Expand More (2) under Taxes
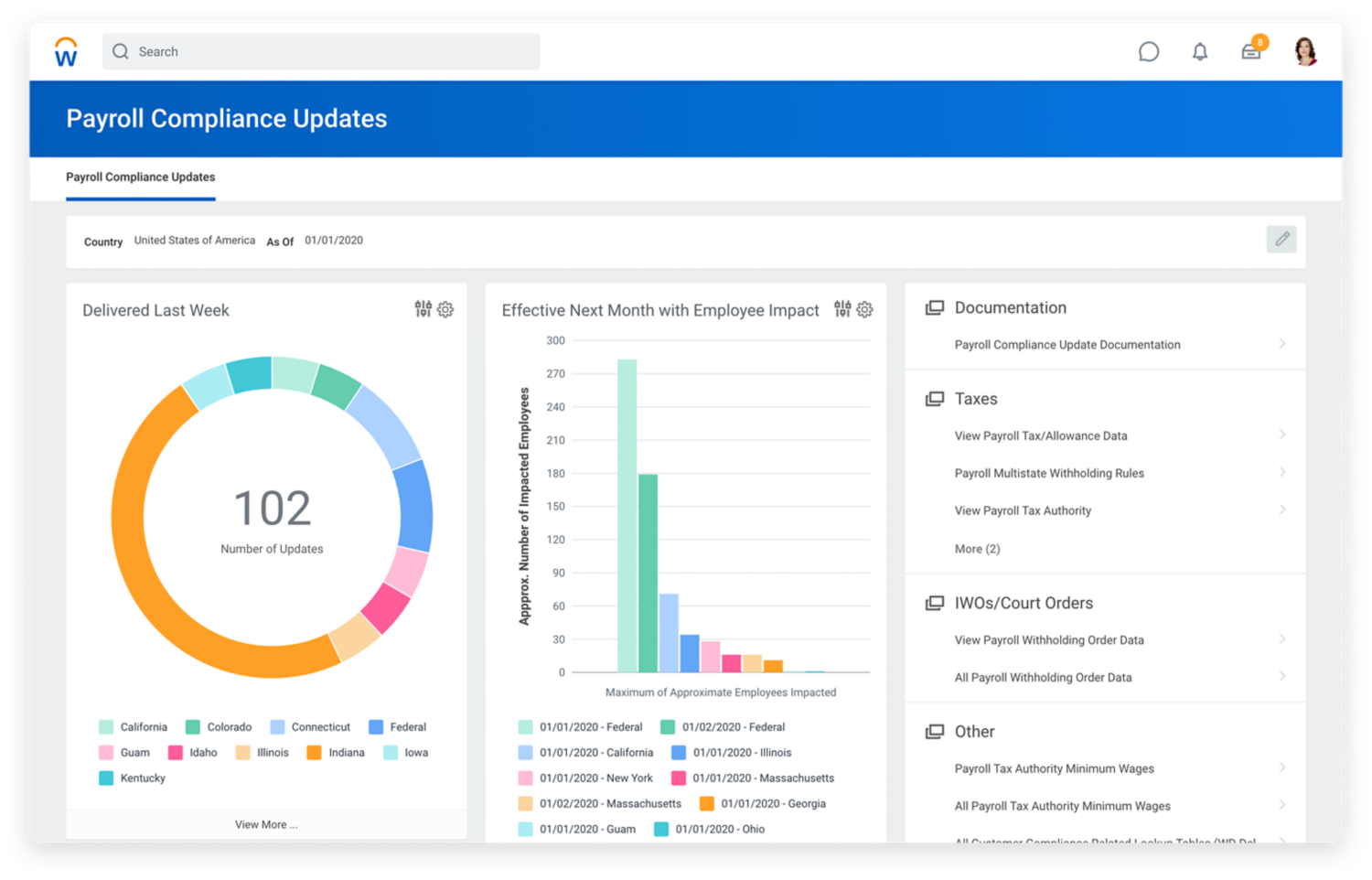This screenshot has height=880, width=1372. tap(977, 549)
